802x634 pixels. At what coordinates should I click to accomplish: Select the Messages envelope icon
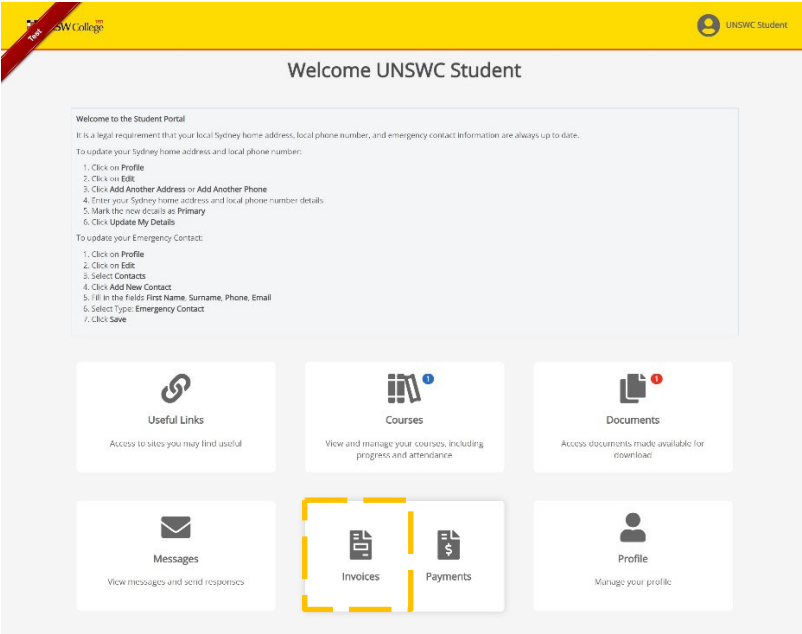175,527
